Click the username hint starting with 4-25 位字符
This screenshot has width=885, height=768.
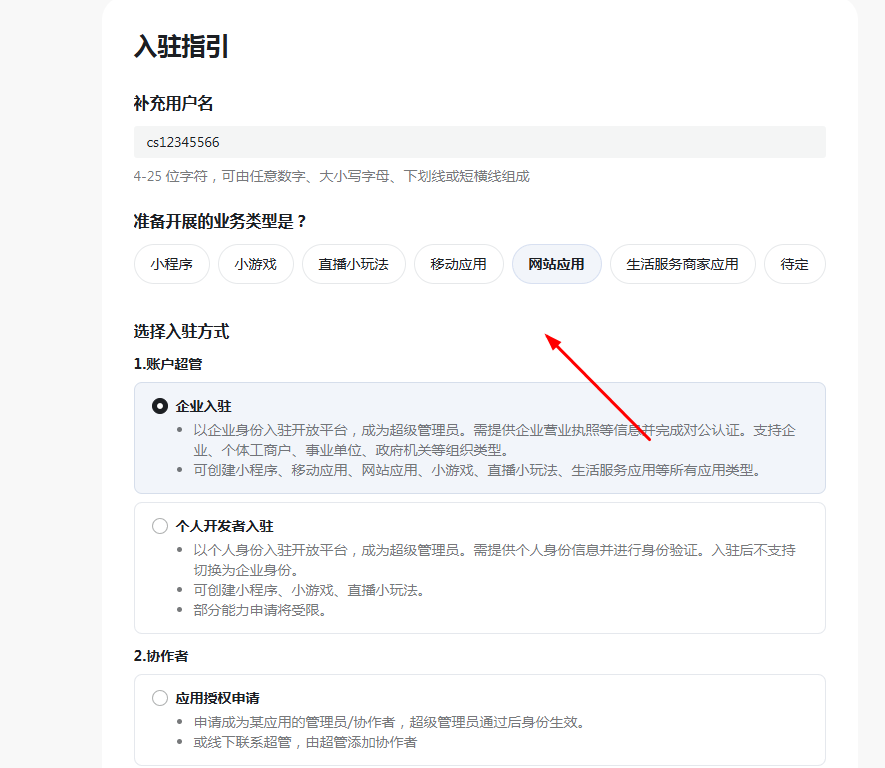click(x=332, y=177)
